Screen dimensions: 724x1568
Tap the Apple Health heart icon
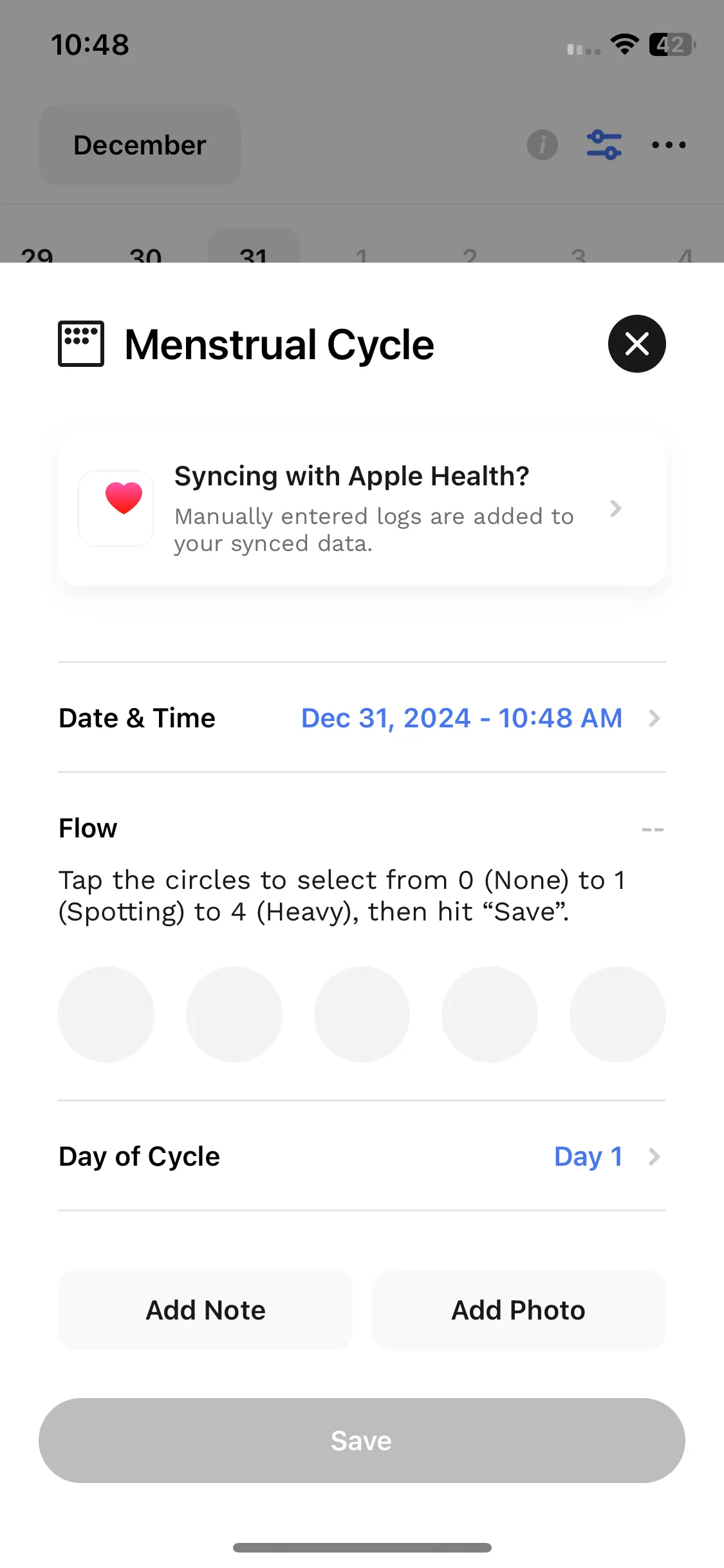(116, 508)
